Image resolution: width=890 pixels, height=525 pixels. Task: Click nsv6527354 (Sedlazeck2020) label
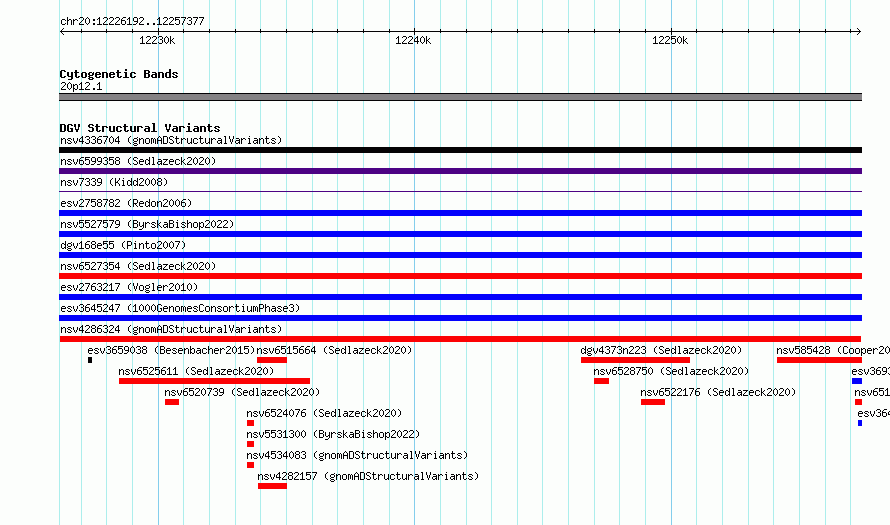pos(138,266)
